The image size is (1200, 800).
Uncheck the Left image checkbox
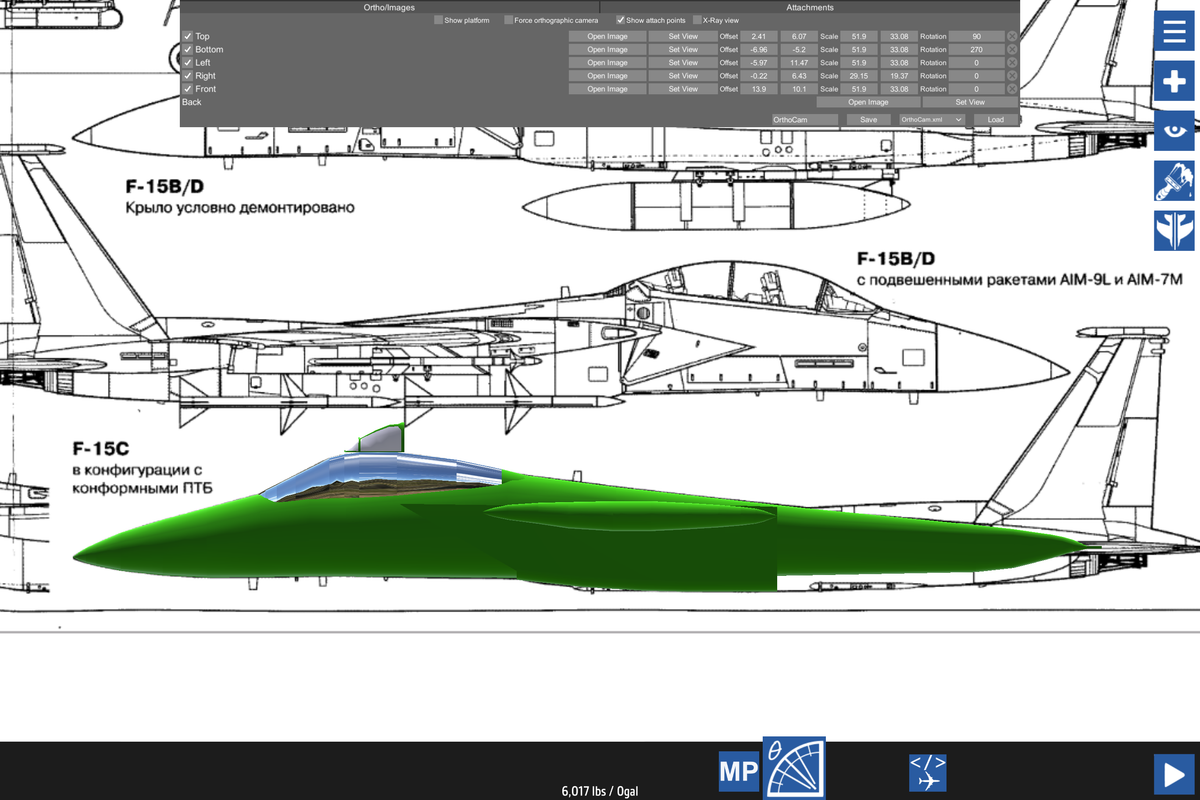(187, 62)
